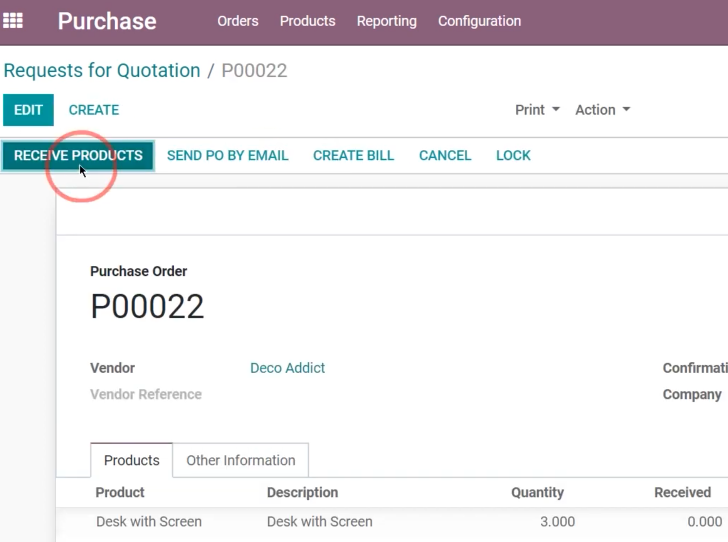Click the CREATE button
The image size is (728, 542).
pos(94,110)
